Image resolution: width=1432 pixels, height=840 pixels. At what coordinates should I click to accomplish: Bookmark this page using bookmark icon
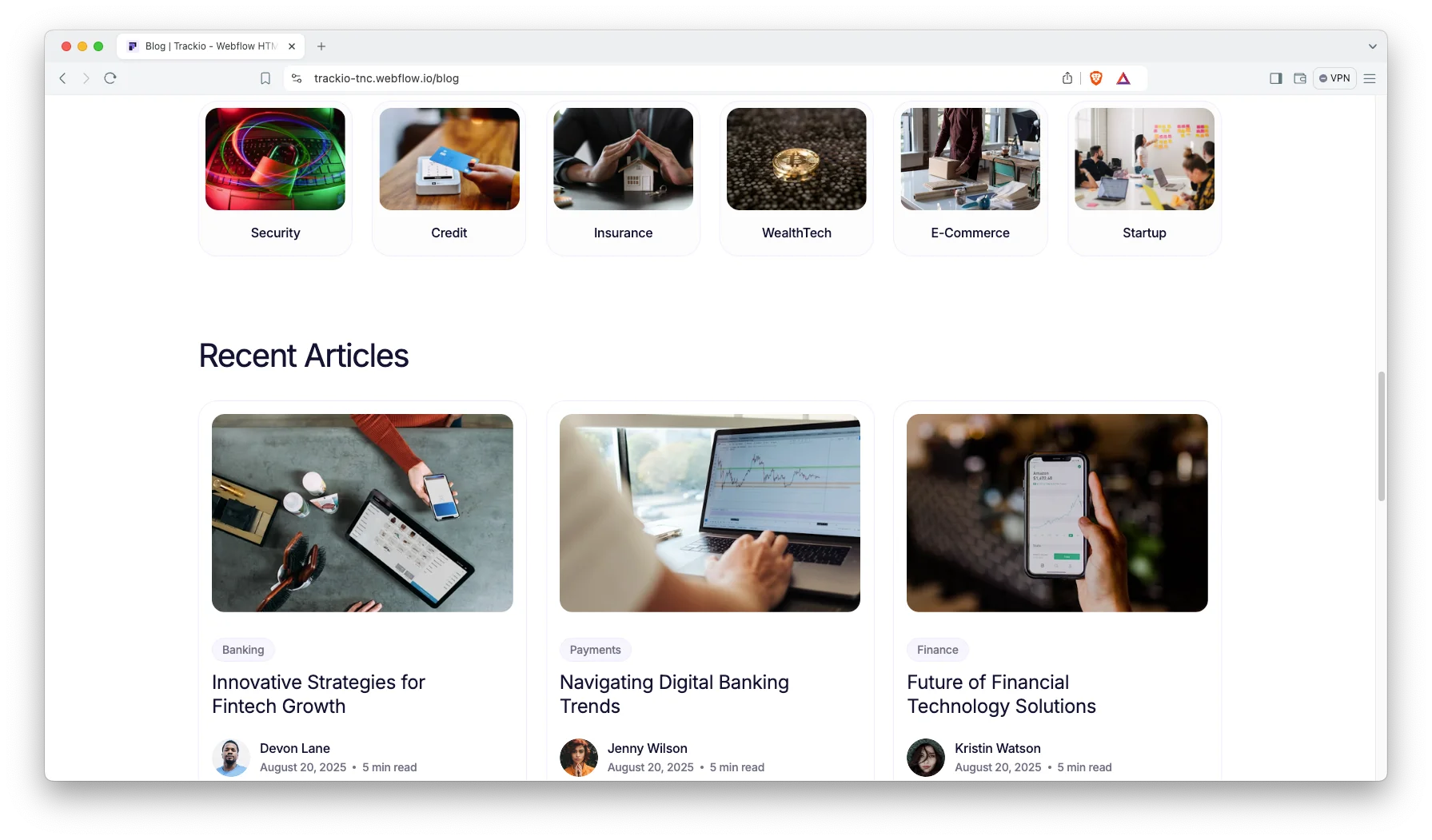pos(265,78)
